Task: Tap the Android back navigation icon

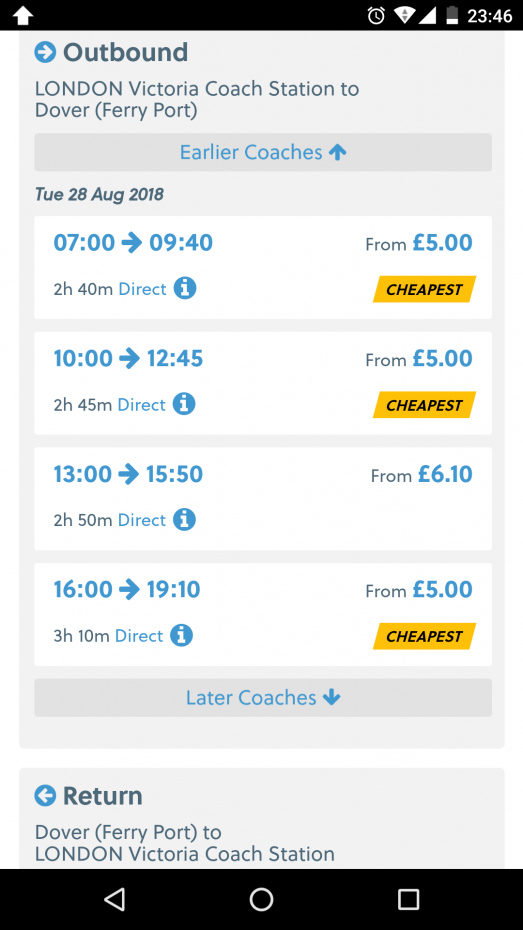Action: click(114, 899)
